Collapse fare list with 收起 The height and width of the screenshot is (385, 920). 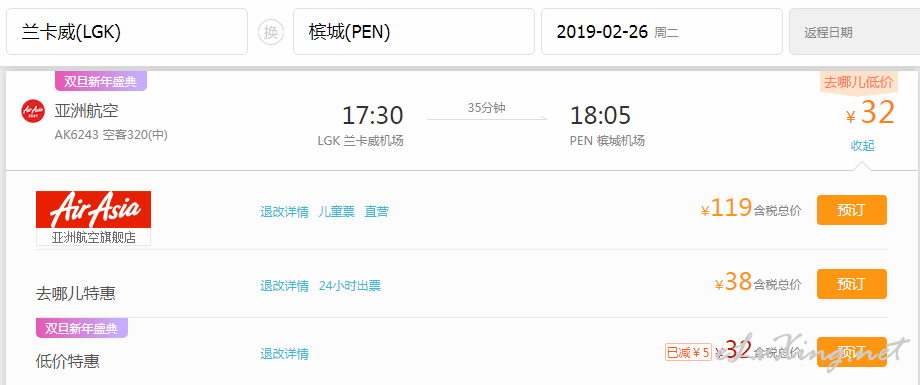point(862,146)
